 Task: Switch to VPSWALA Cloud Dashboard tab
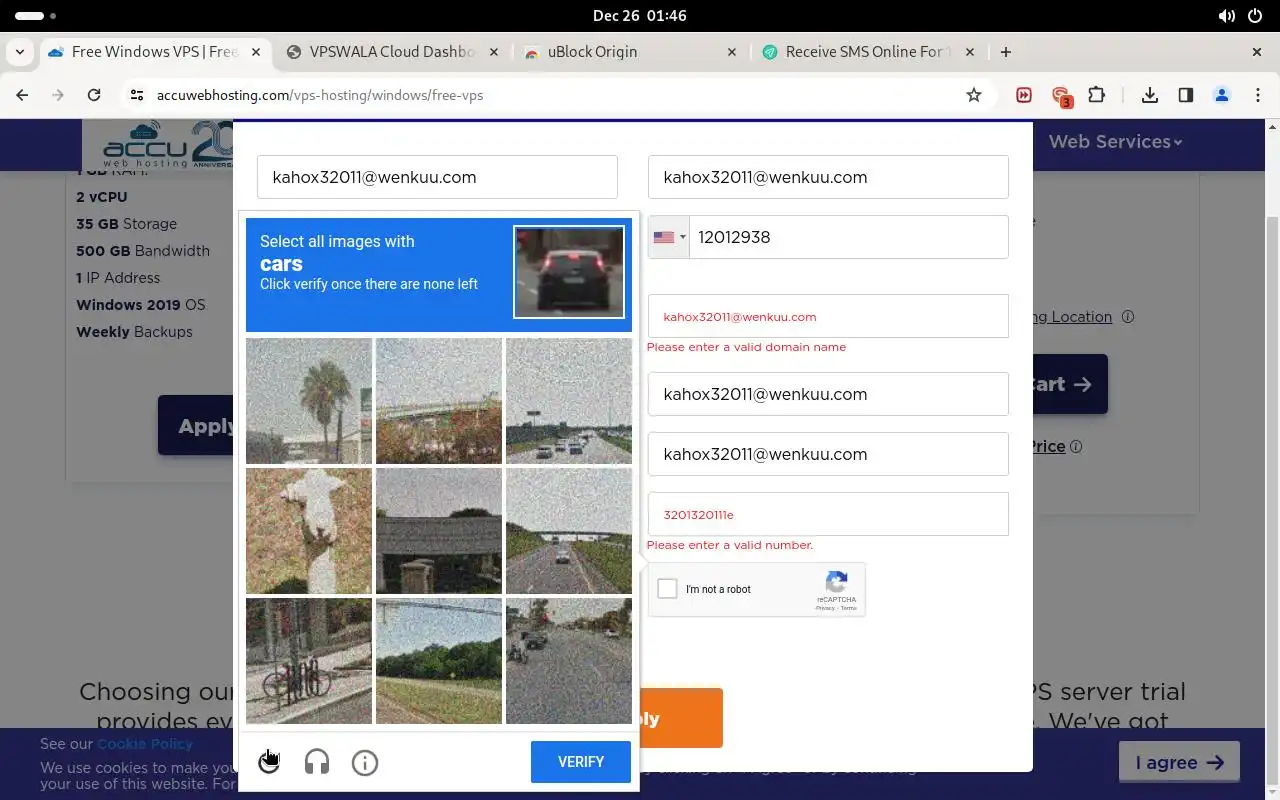394,52
